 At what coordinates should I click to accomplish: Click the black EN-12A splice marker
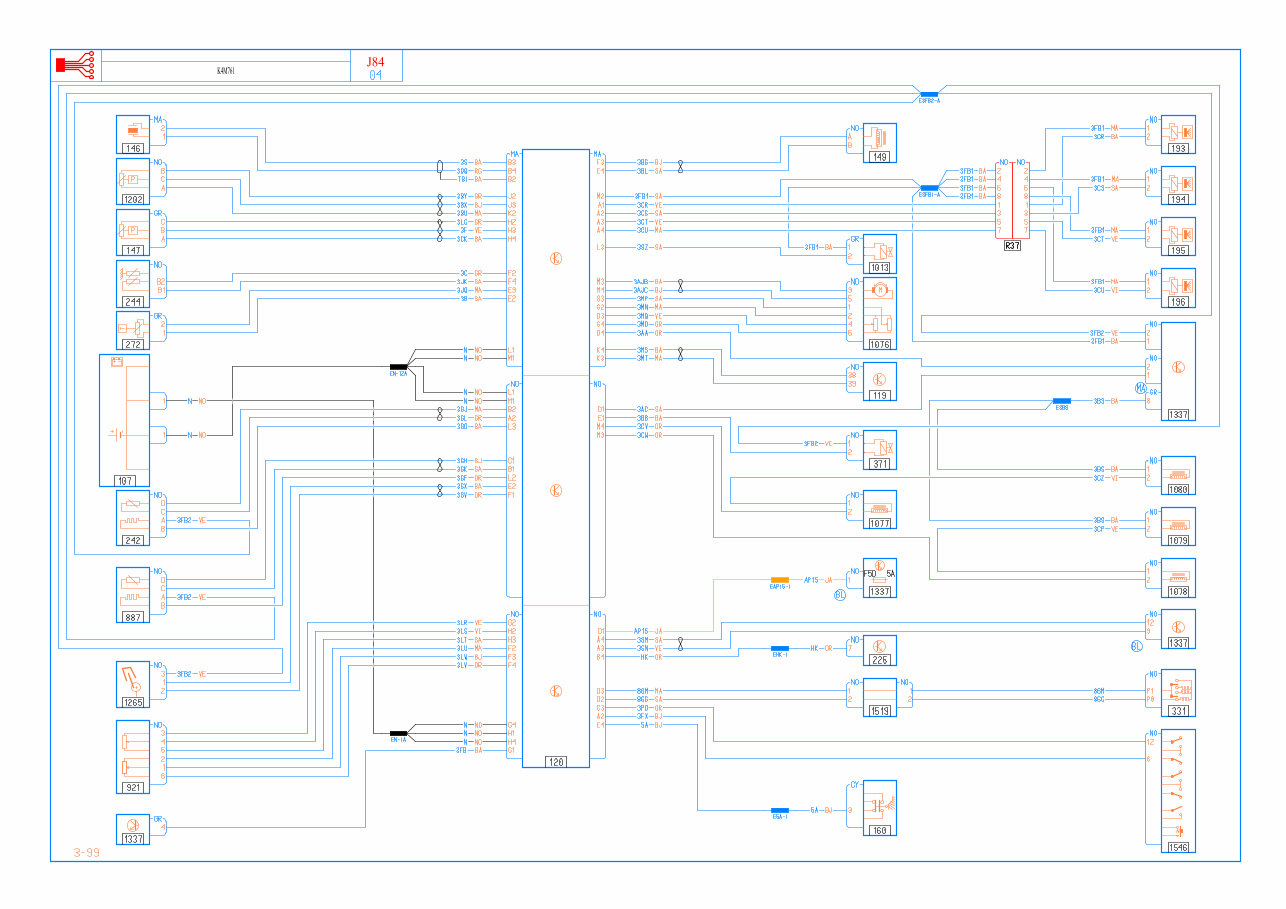[398, 367]
